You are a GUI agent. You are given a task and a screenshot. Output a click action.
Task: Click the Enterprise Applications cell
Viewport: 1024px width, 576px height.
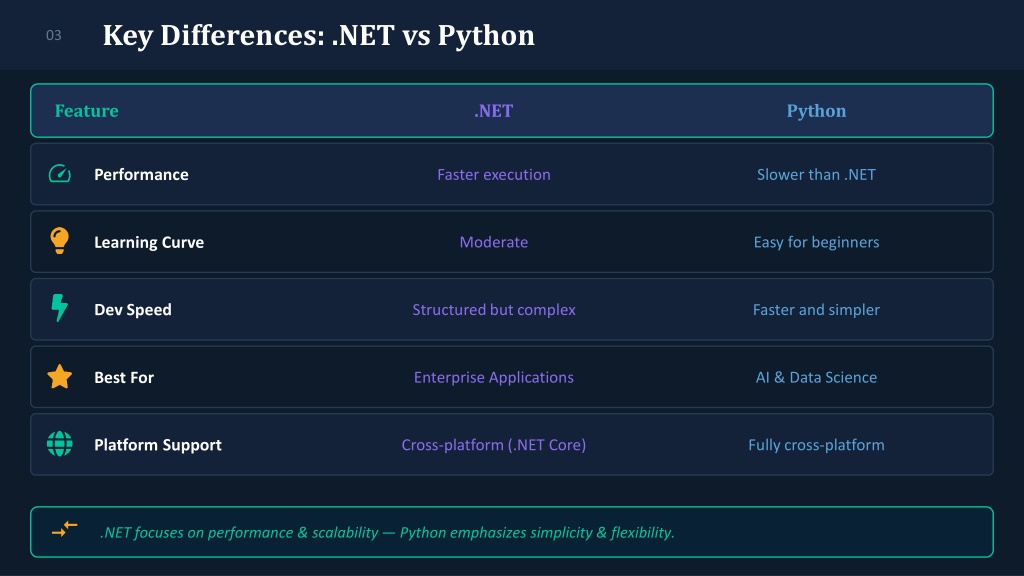[494, 377]
